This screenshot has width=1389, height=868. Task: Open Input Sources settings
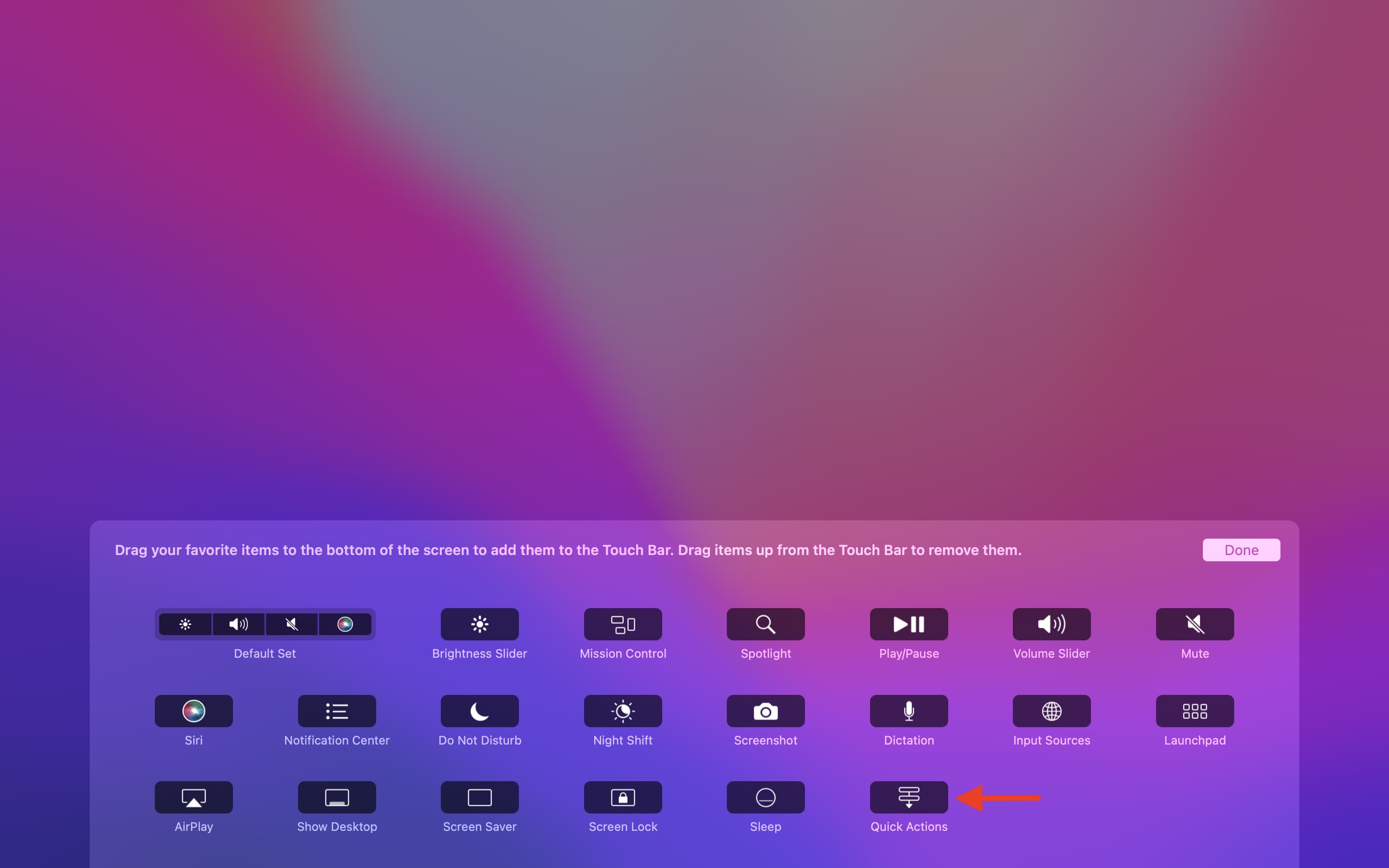[1051, 710]
